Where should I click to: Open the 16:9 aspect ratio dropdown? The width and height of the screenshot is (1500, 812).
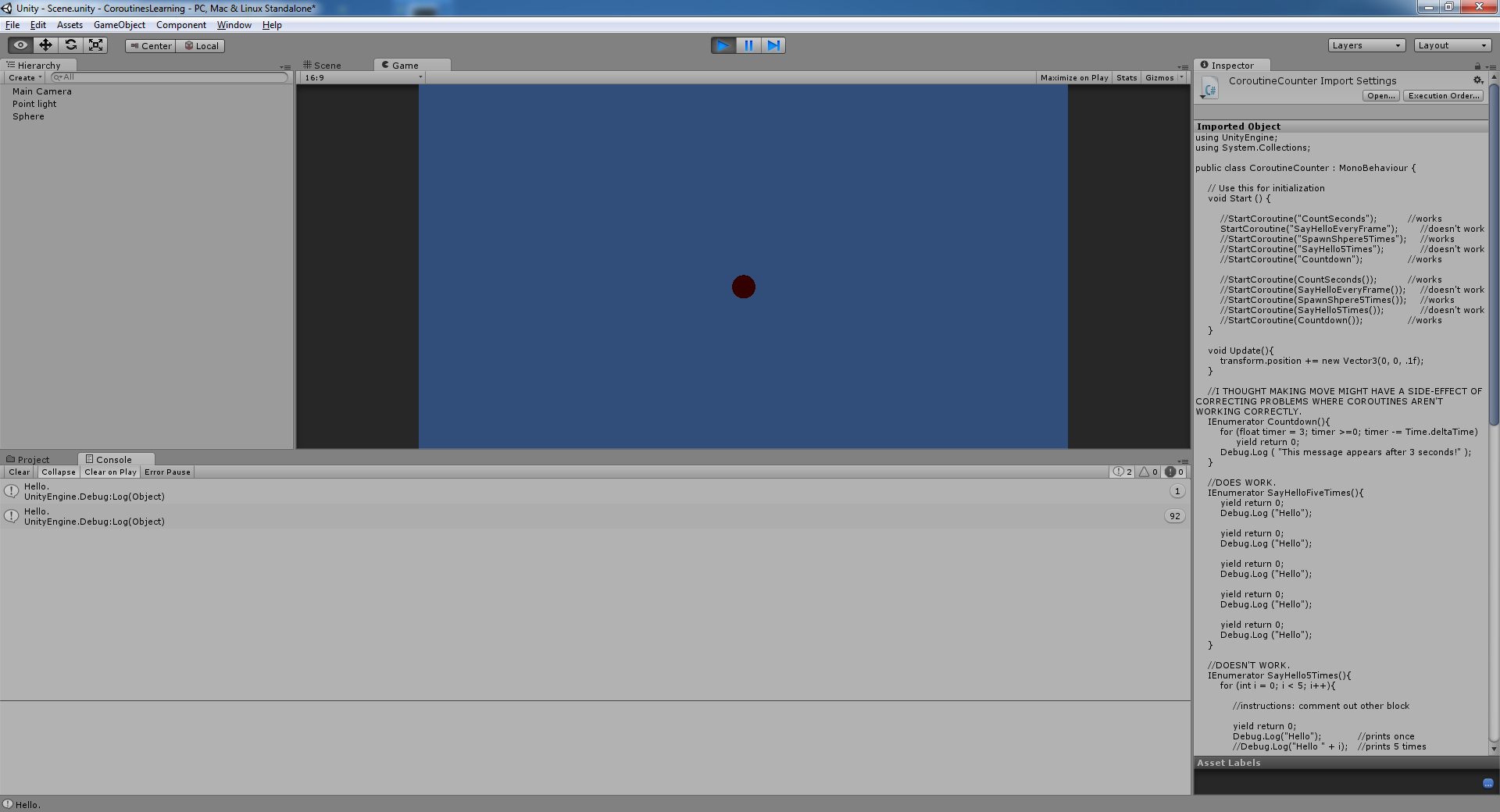[362, 78]
